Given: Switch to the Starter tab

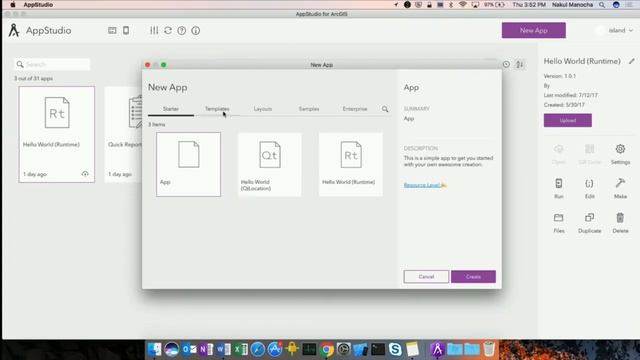Looking at the screenshot, I should 171,109.
